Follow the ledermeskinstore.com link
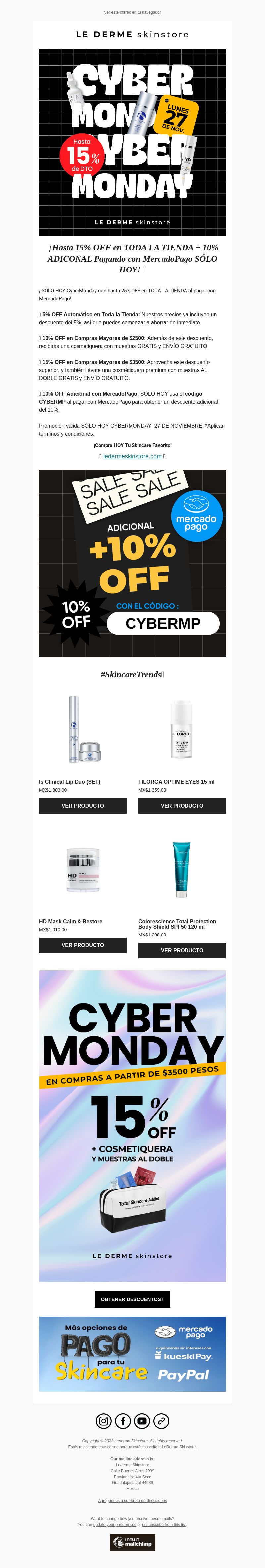This screenshot has height=1568, width=265. tap(132, 456)
